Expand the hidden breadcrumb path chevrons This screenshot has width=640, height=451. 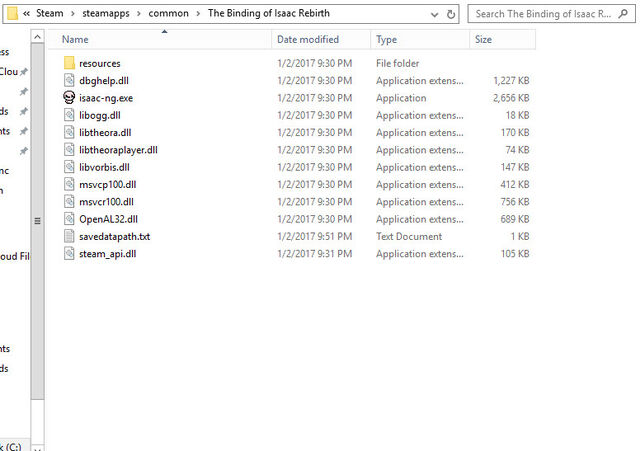tap(27, 13)
